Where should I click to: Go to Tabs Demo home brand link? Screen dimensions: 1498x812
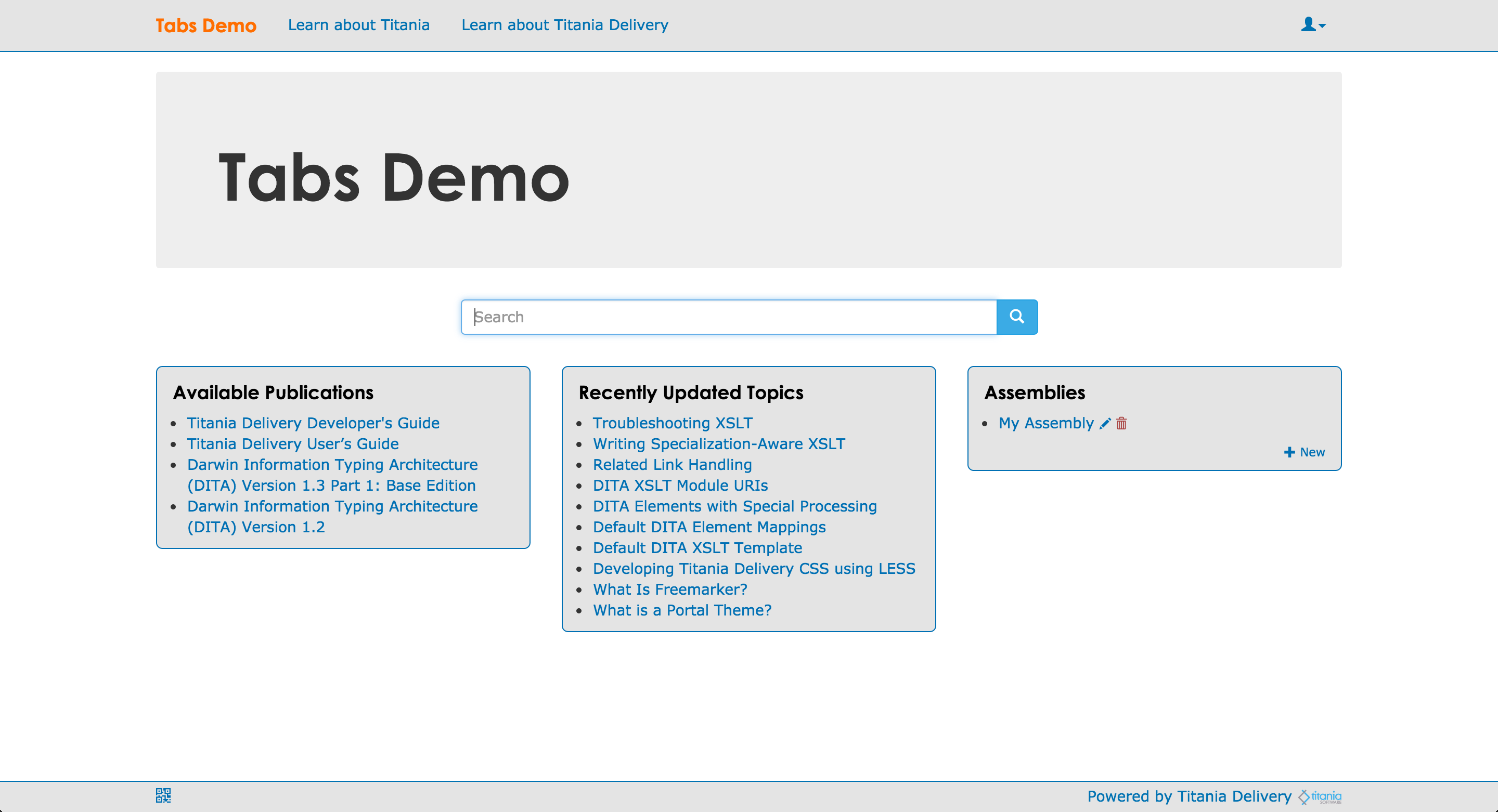(x=206, y=25)
